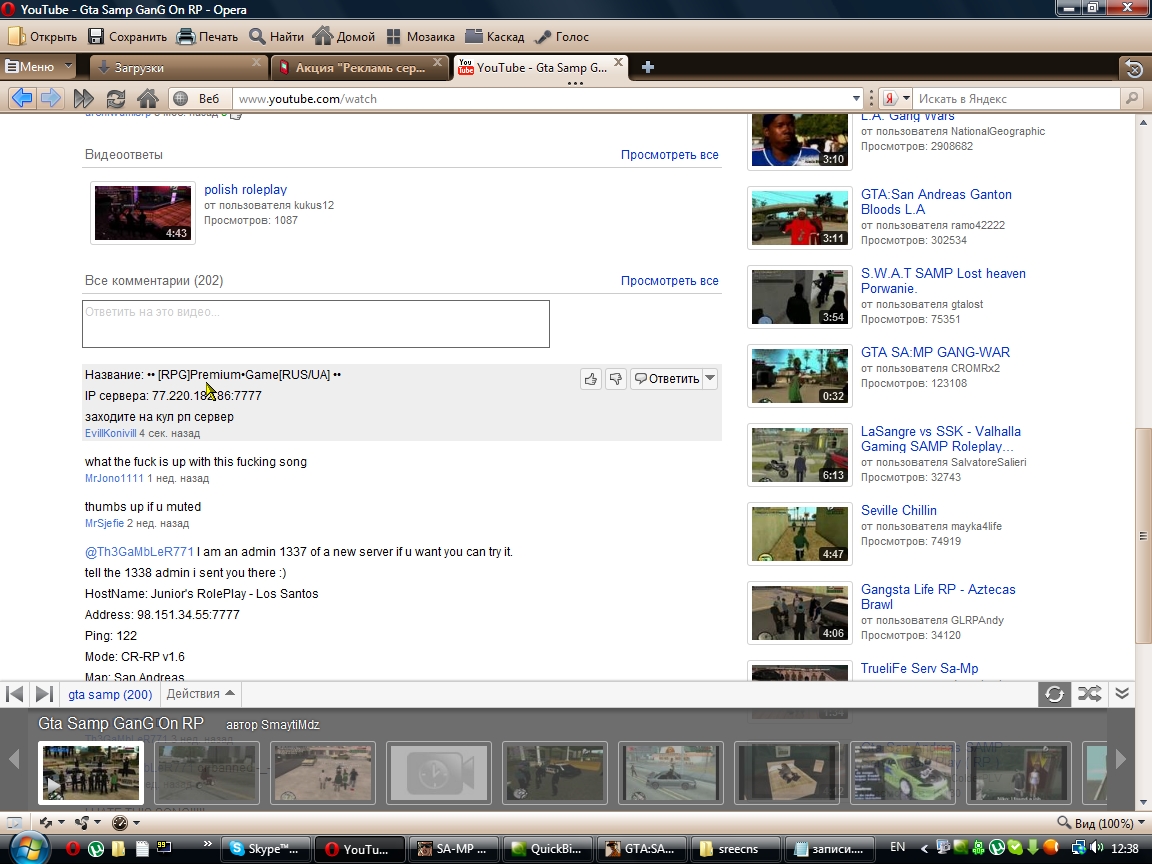The image size is (1152, 864).
Task: Click the first playlist thumbnail in bottom bar
Action: point(91,773)
